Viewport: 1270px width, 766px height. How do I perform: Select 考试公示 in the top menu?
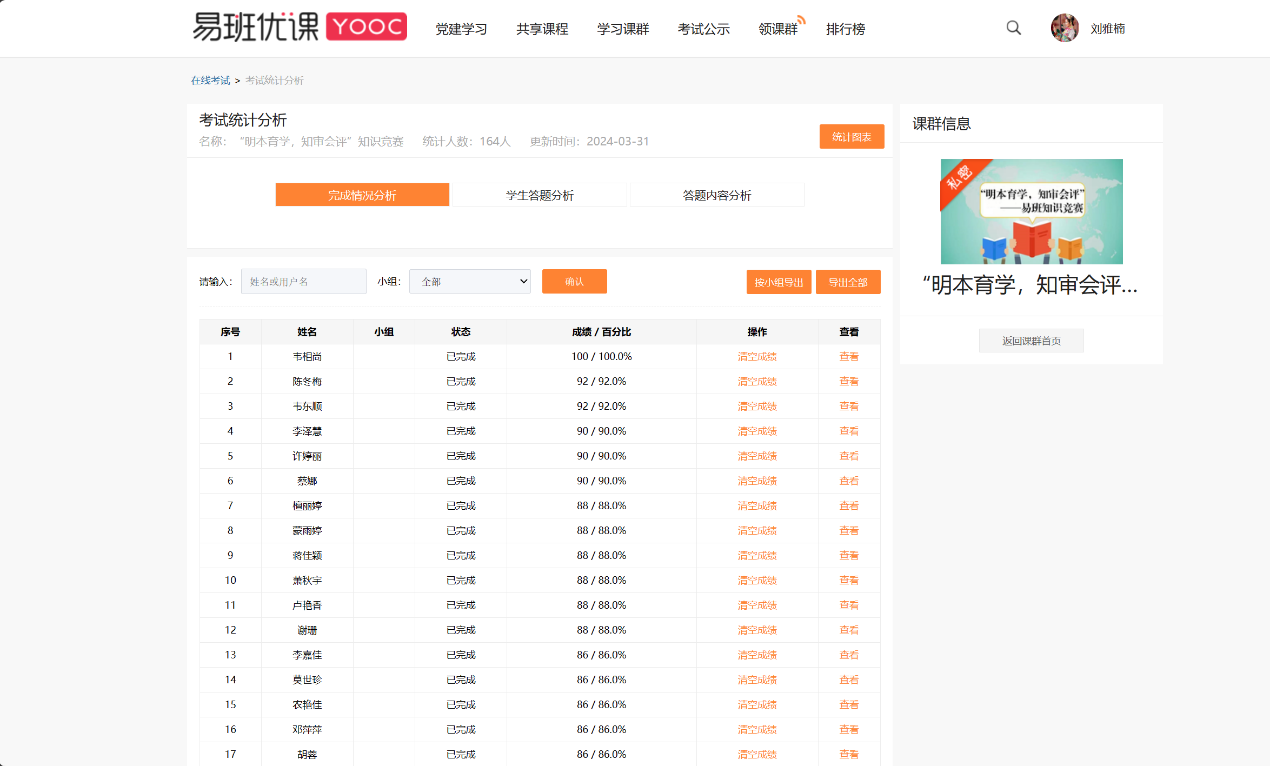point(704,29)
